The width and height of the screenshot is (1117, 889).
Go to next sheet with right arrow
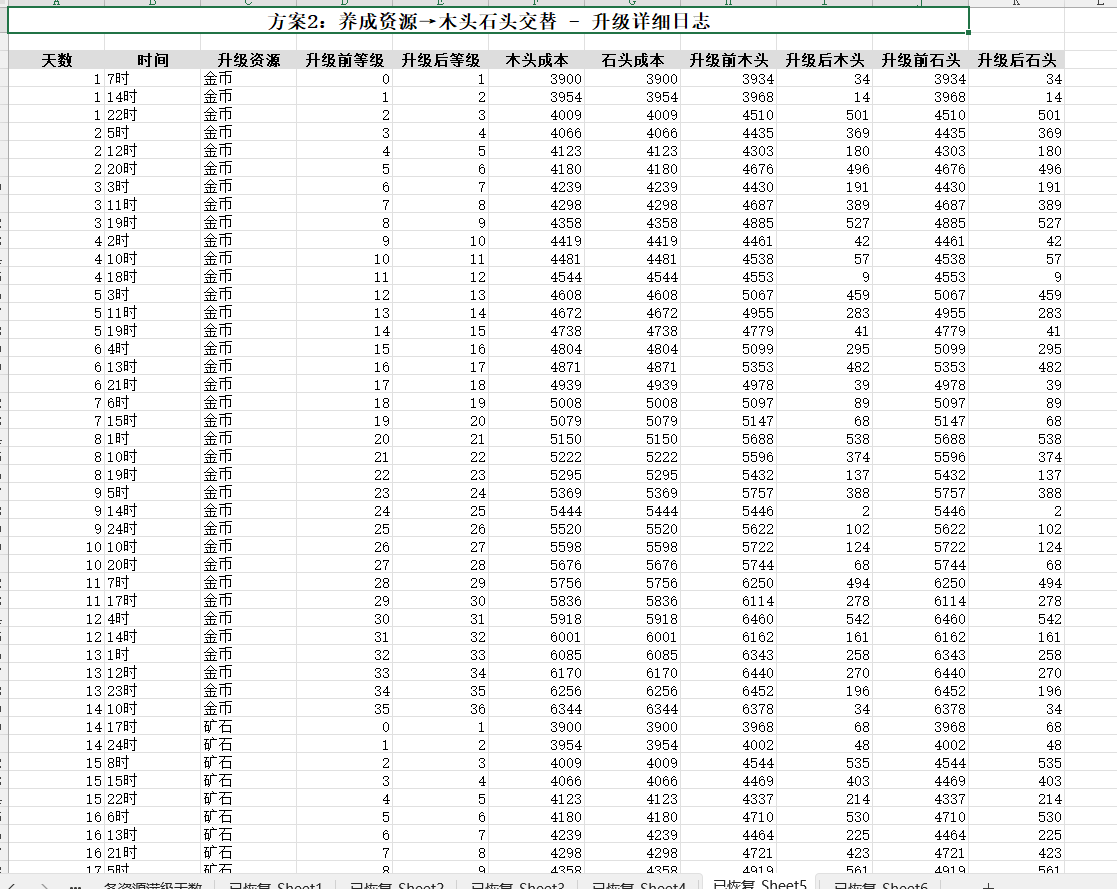pyautogui.click(x=44, y=885)
